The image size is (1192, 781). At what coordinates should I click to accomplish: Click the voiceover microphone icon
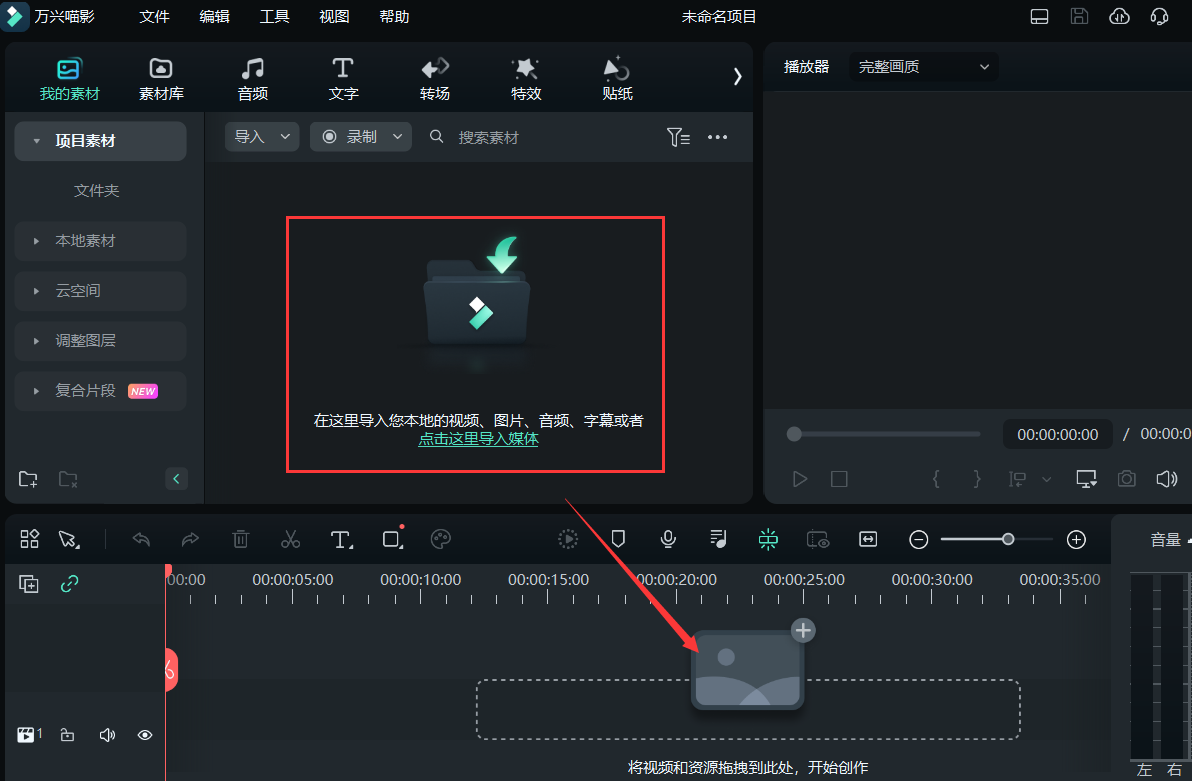click(x=668, y=539)
